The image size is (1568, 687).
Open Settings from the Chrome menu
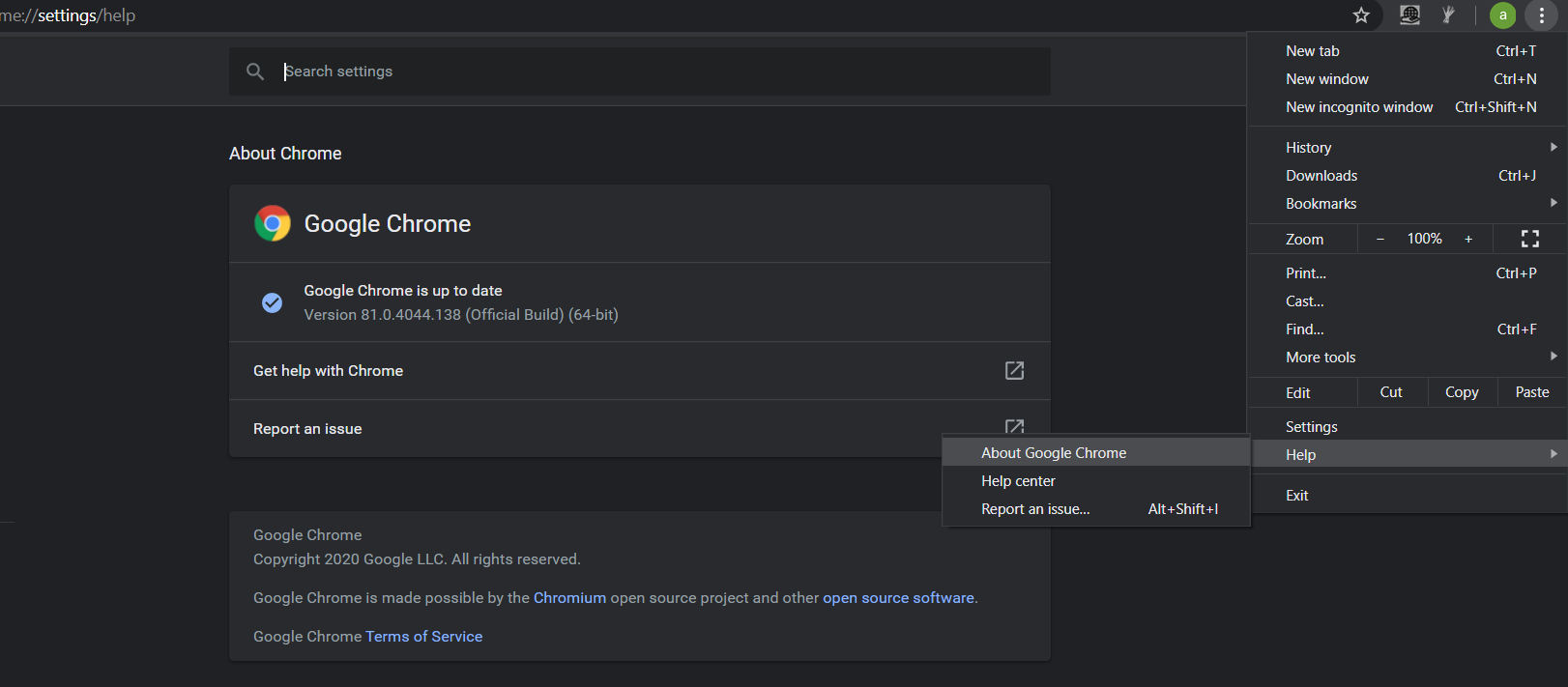pos(1408,427)
